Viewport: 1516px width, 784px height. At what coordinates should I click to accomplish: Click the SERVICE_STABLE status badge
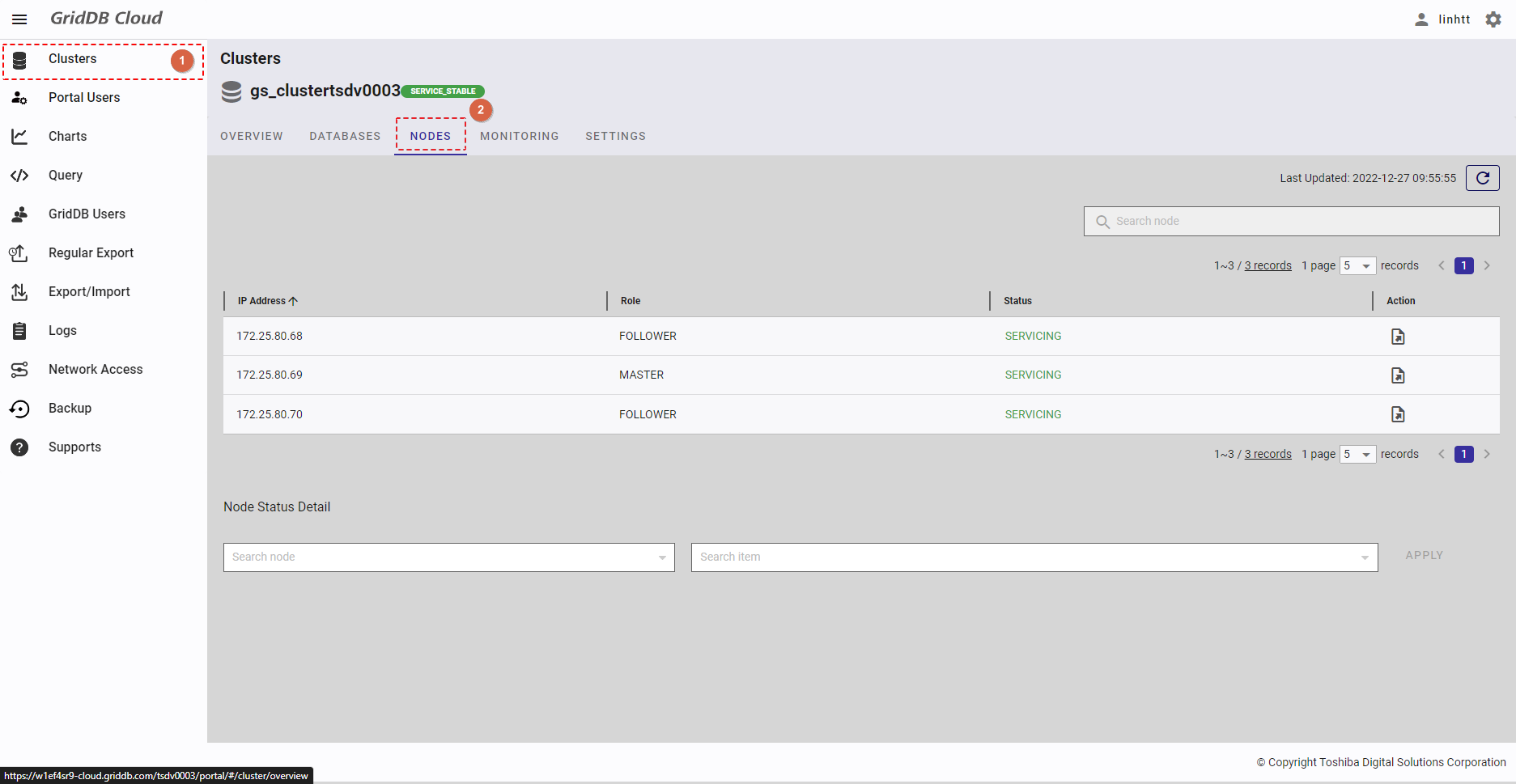click(x=443, y=91)
